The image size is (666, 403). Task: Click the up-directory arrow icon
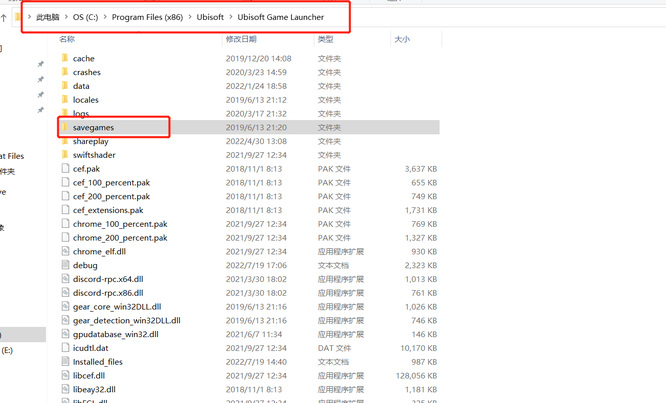tap(4, 17)
